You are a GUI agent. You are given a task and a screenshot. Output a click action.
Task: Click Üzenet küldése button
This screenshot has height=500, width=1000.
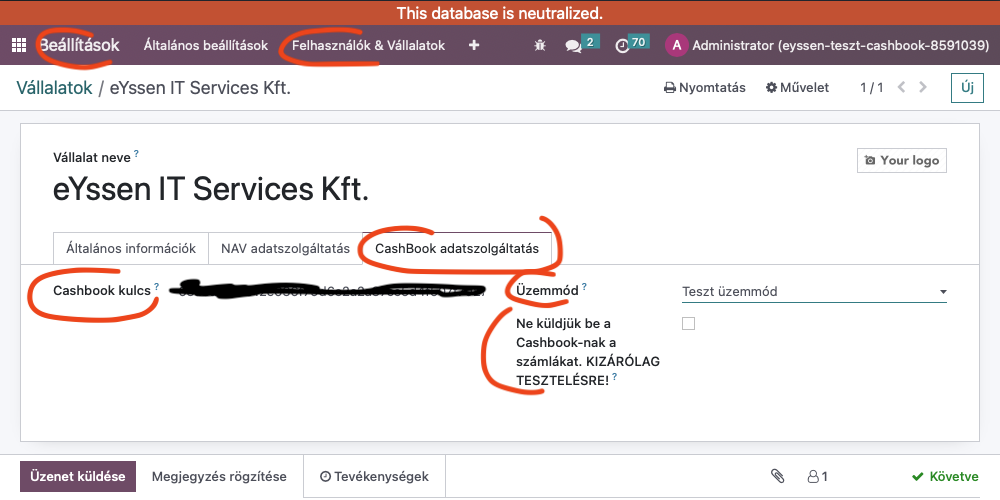(78, 476)
